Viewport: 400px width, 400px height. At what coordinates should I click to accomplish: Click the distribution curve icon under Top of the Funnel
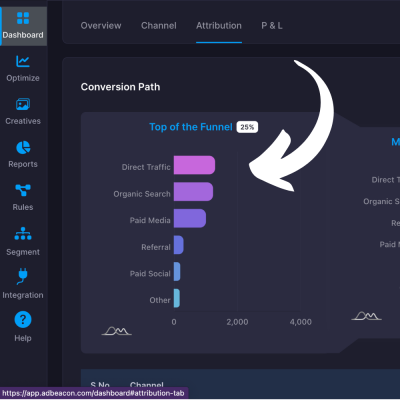click(x=117, y=331)
